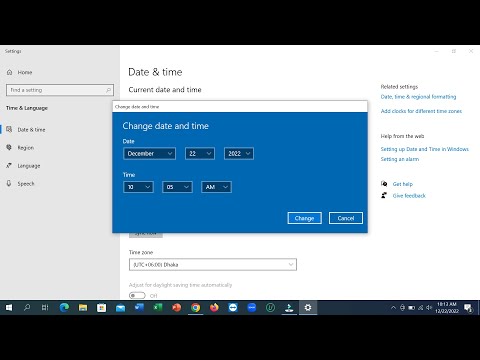Open Date, time & regional formatting link
The height and width of the screenshot is (360, 480).
(x=418, y=97)
